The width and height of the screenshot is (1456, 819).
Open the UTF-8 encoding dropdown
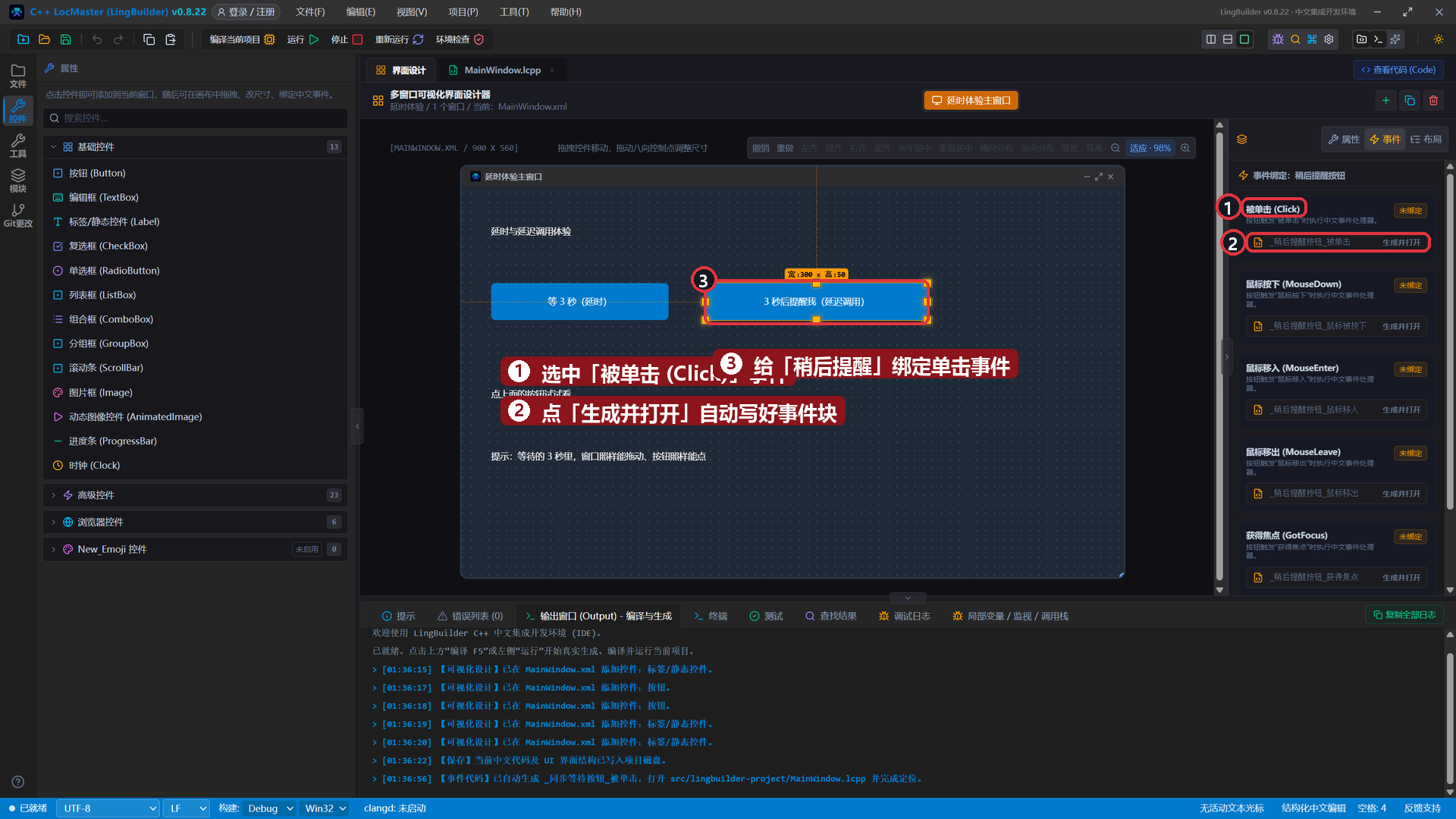pyautogui.click(x=108, y=808)
